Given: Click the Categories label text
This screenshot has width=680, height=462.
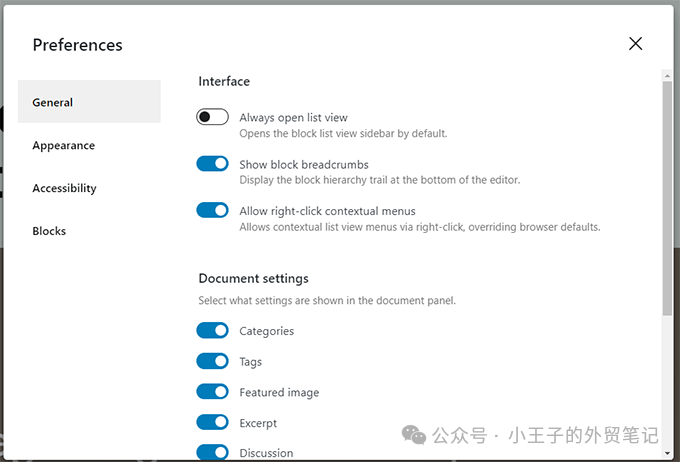Looking at the screenshot, I should [267, 331].
